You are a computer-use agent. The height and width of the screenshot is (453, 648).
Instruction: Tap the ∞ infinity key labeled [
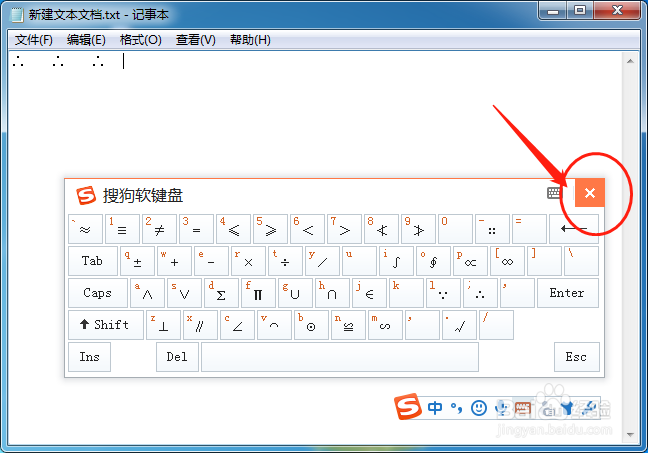point(507,261)
